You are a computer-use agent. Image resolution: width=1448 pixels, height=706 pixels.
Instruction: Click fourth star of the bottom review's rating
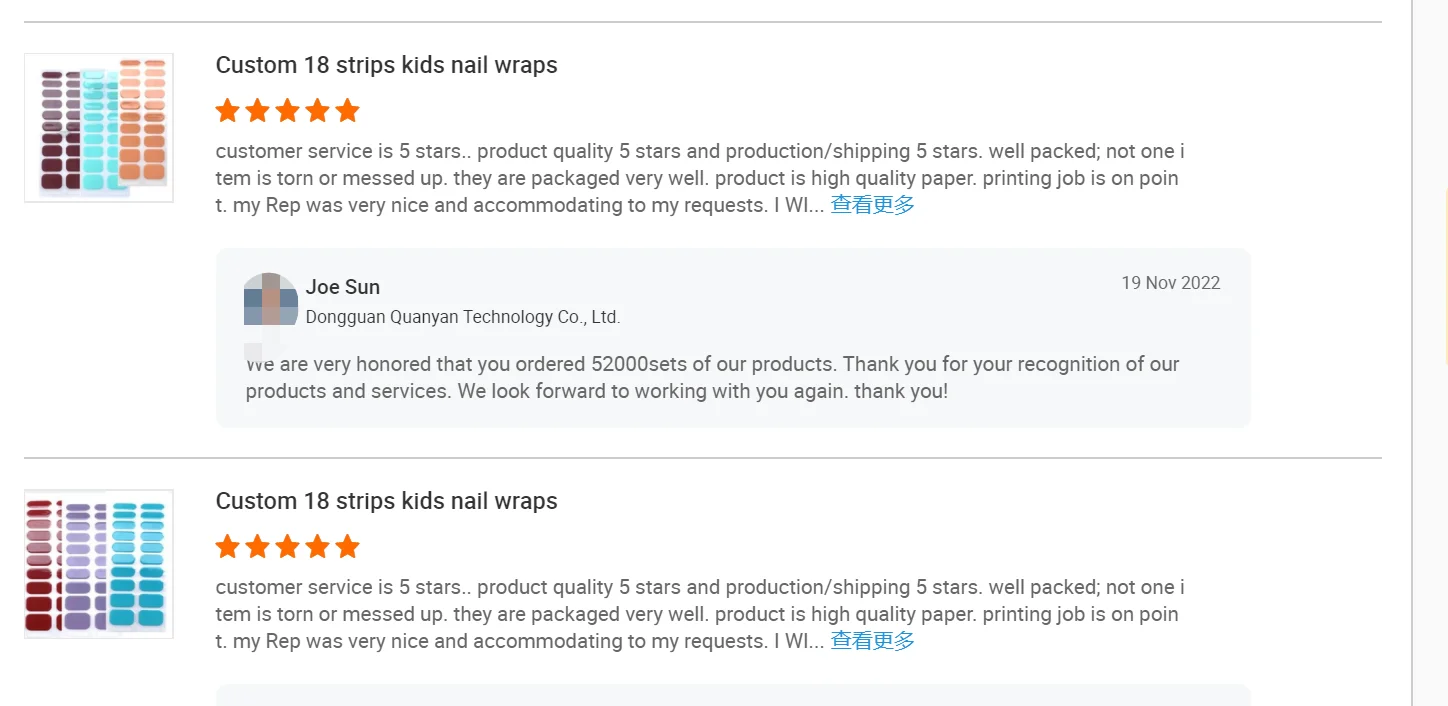318,547
